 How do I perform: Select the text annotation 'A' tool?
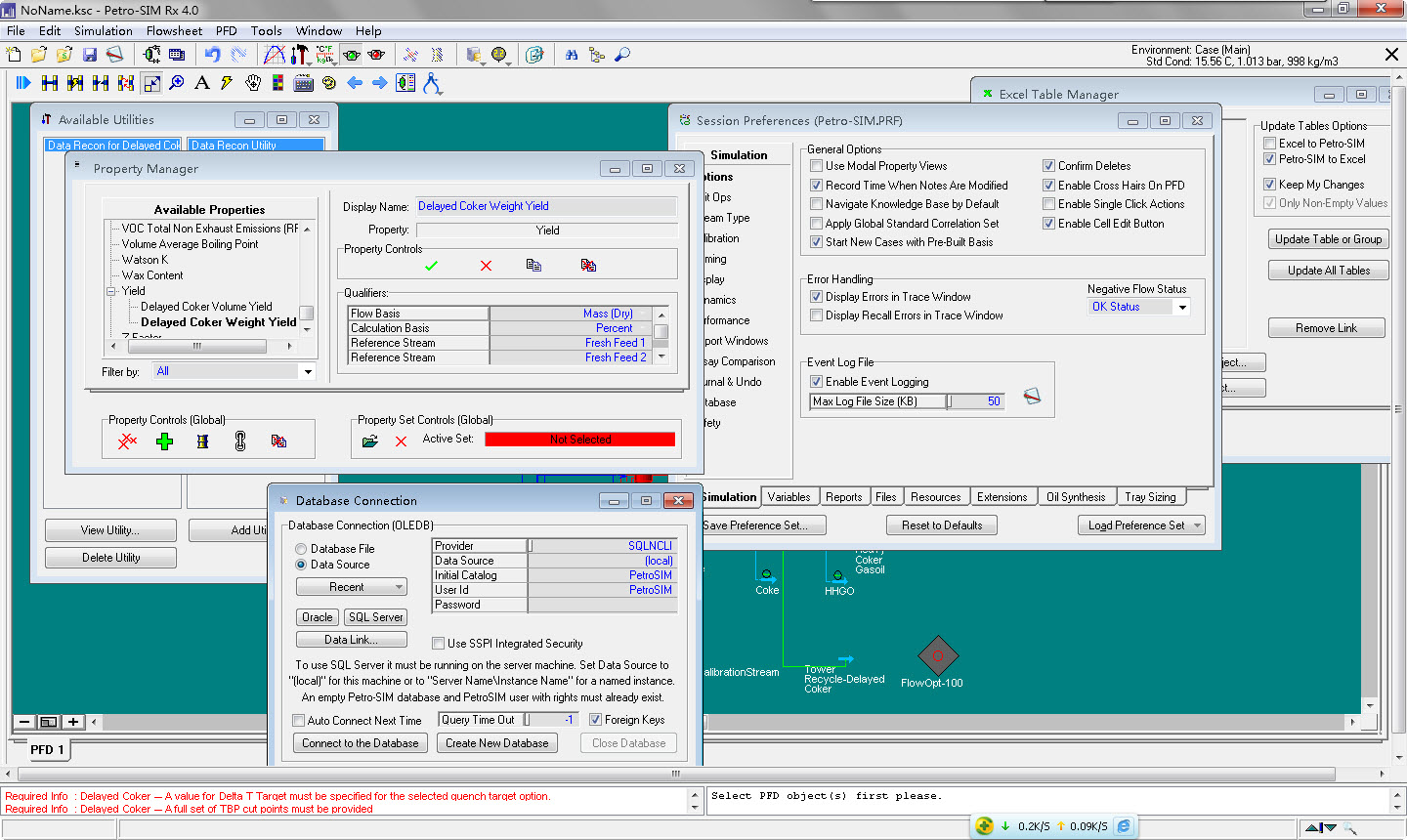[x=202, y=83]
